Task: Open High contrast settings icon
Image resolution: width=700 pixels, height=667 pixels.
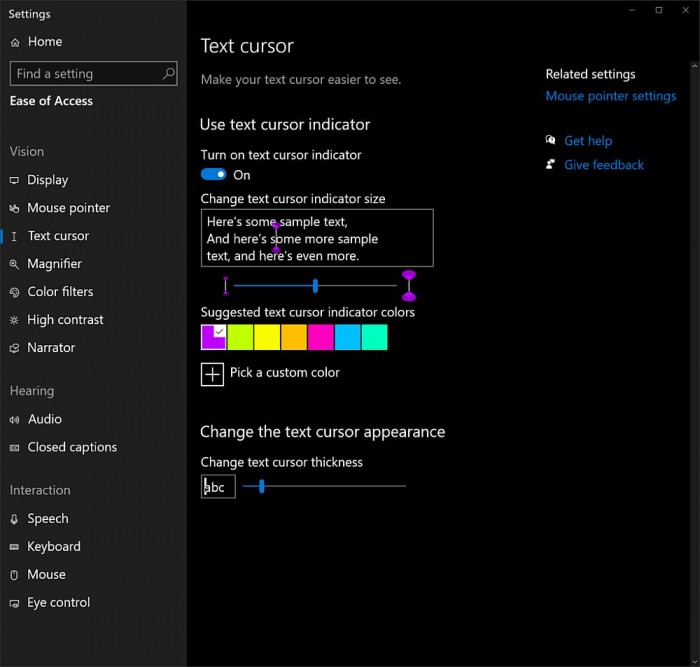Action: (x=15, y=320)
